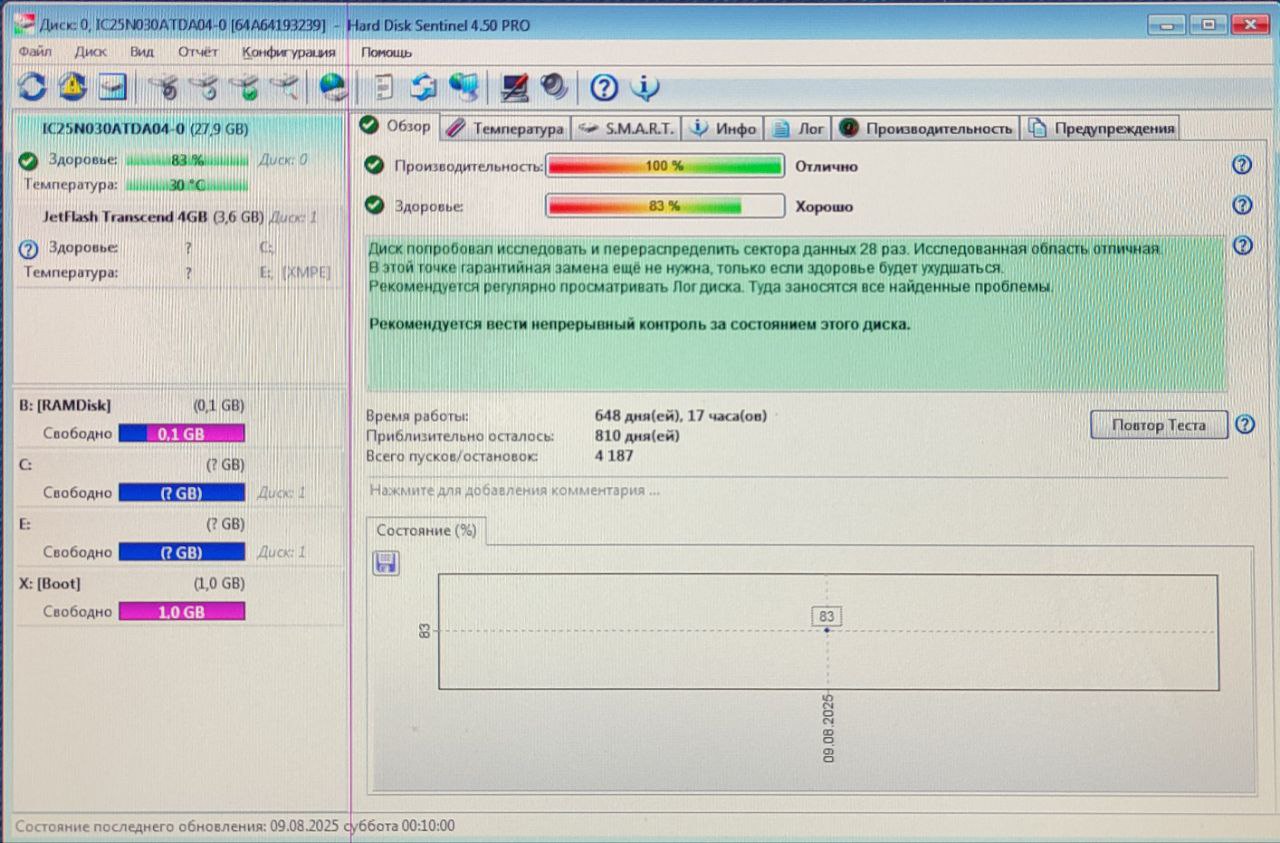Open the report document toolbar icon
This screenshot has height=843, width=1280.
point(383,87)
